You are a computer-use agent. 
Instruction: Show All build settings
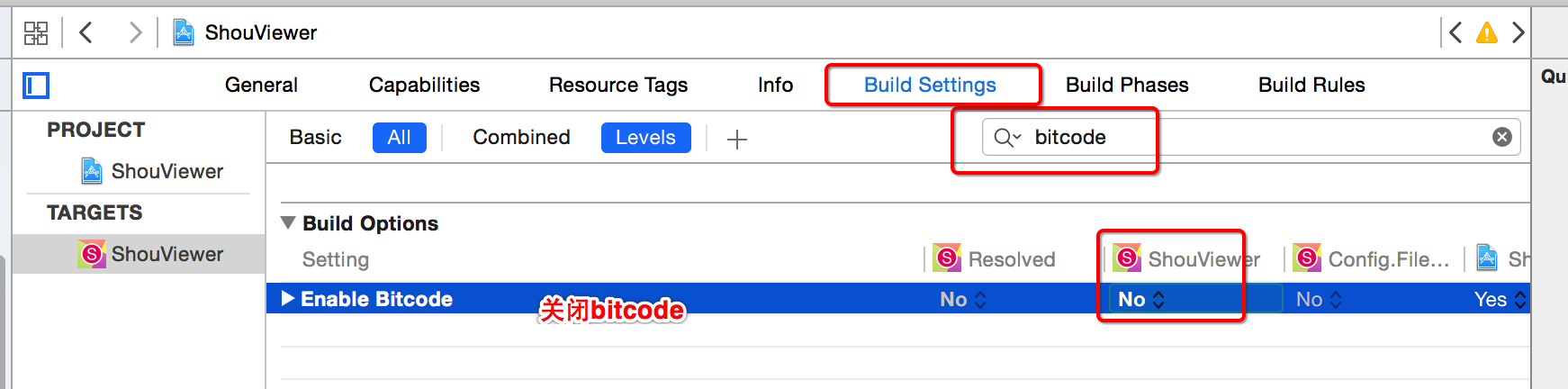pos(399,138)
